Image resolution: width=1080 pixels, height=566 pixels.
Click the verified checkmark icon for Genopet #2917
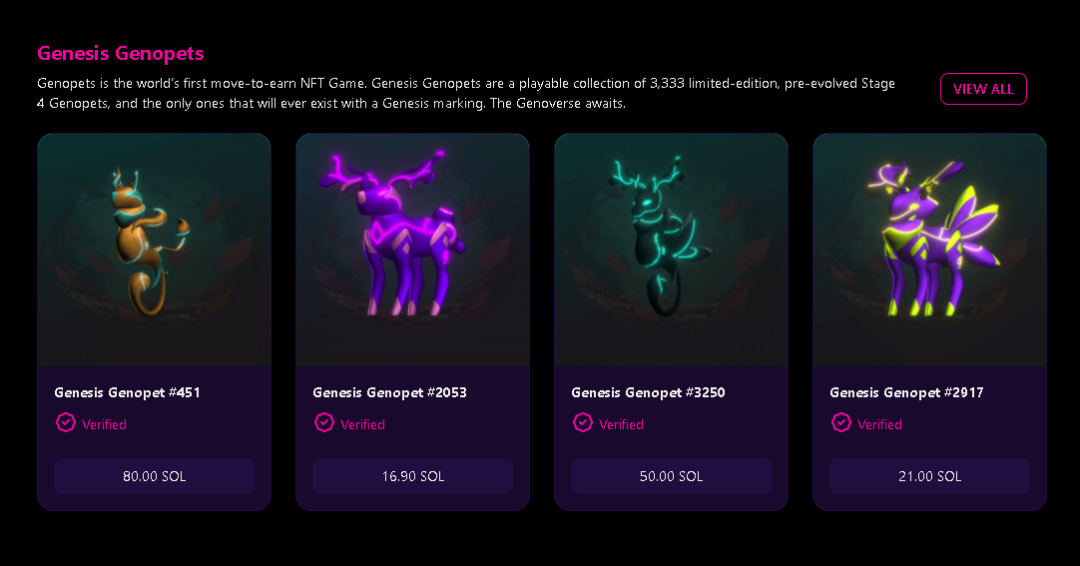(841, 423)
